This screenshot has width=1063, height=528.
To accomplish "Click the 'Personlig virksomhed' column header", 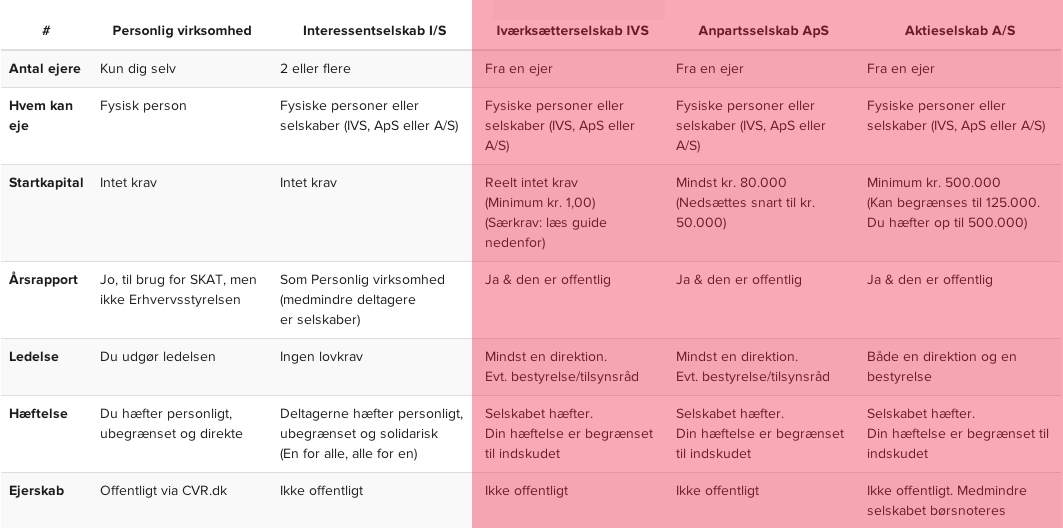I will pyautogui.click(x=182, y=31).
